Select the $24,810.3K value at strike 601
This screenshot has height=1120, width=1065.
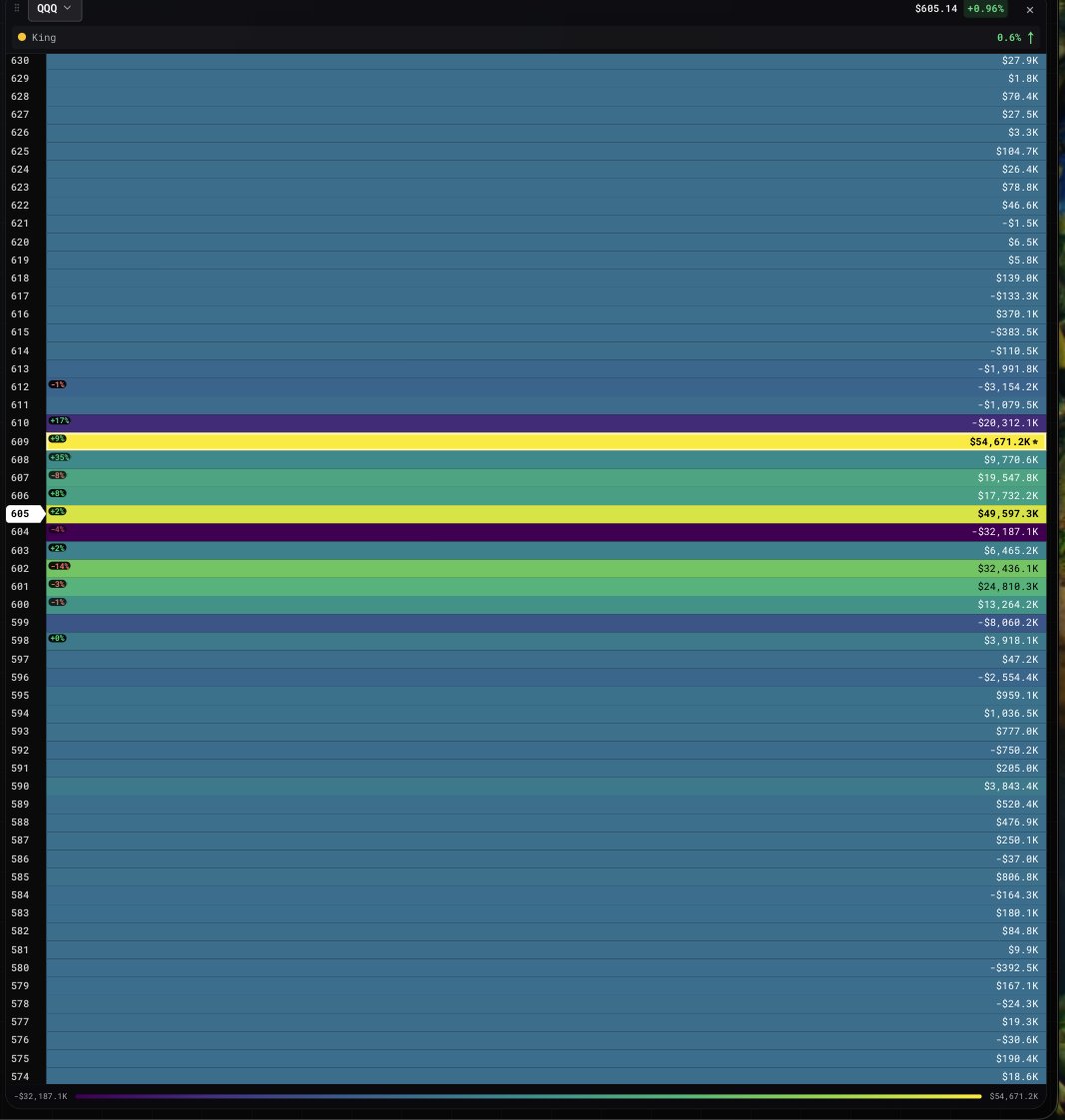[1008, 586]
